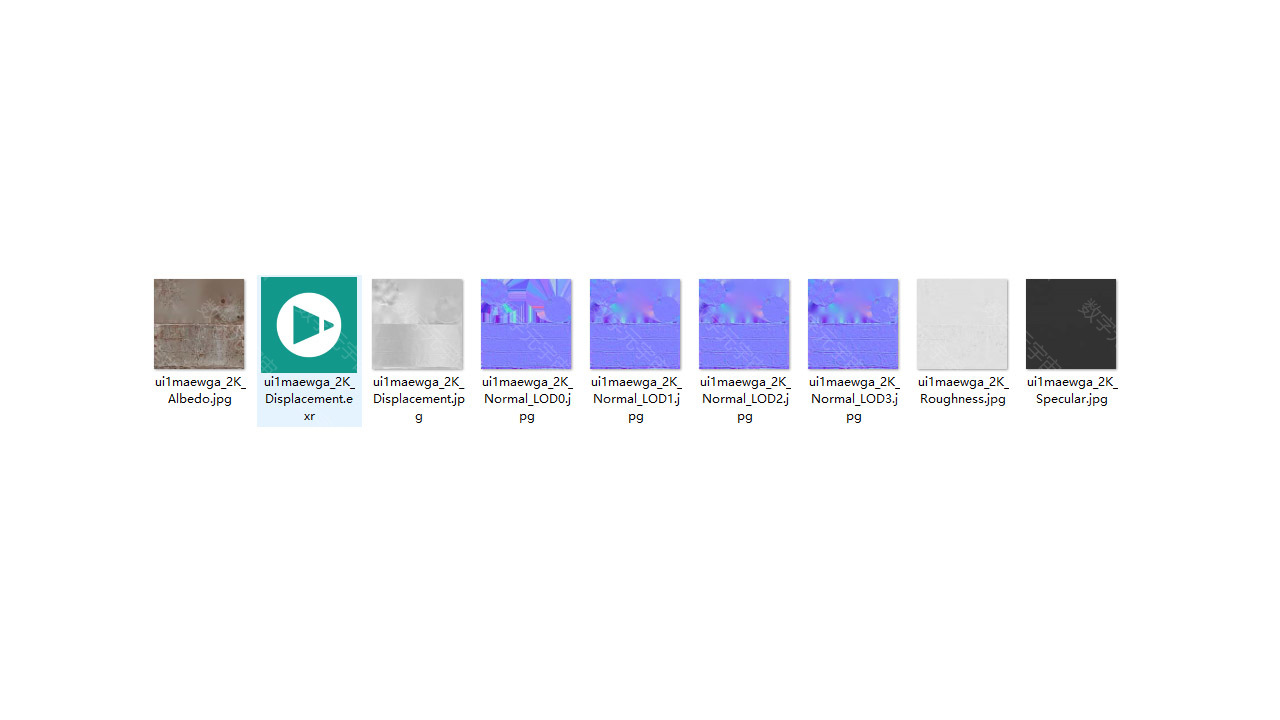
Task: Select the grayscale Displacement.jpg thumbnail
Action: tap(417, 324)
